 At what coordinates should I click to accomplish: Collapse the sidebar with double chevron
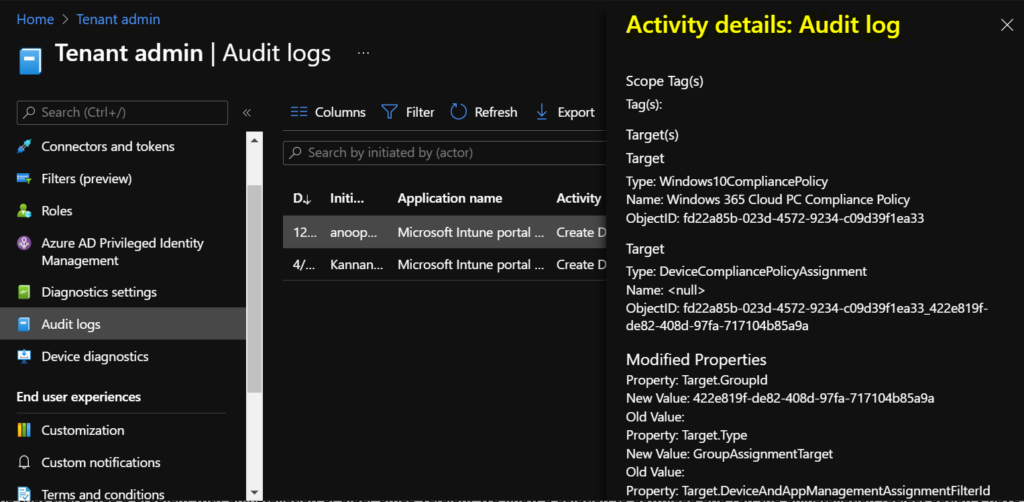[x=247, y=112]
